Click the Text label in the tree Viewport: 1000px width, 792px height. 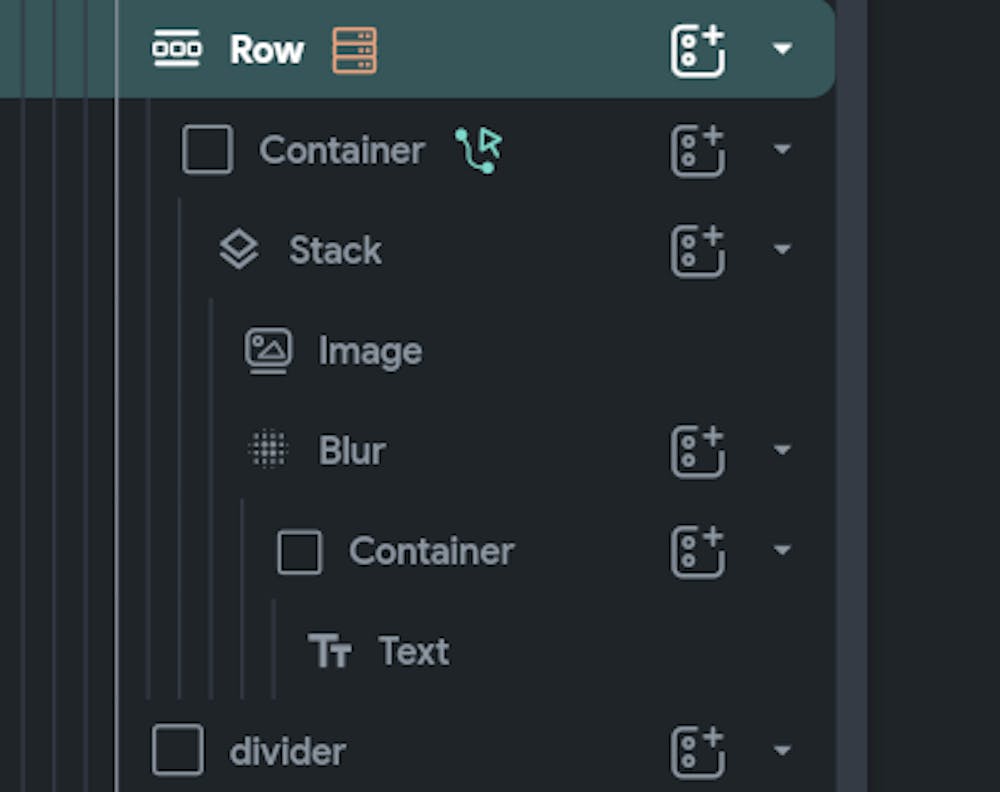[x=412, y=650]
